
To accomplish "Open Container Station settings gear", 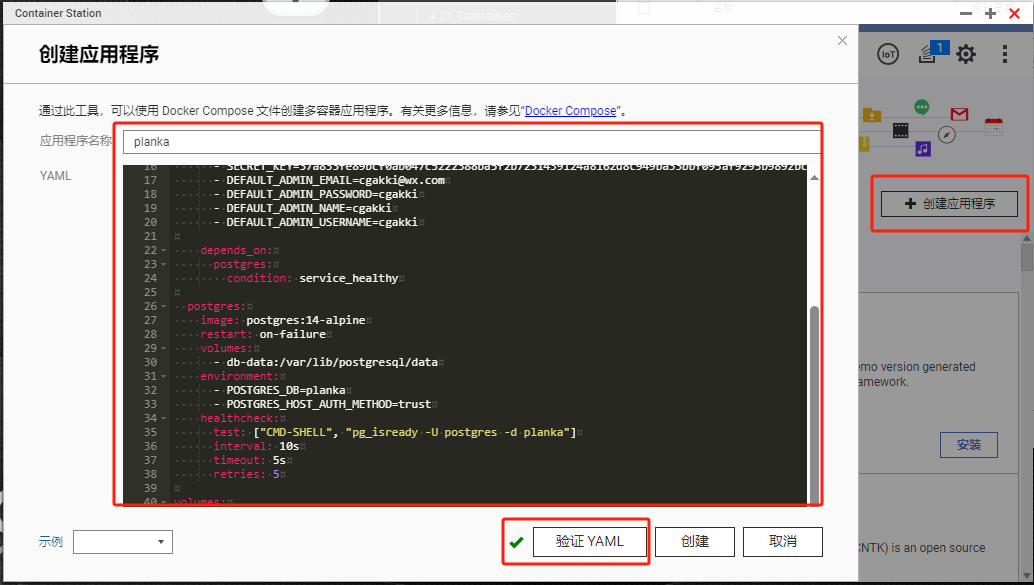I will coord(966,54).
